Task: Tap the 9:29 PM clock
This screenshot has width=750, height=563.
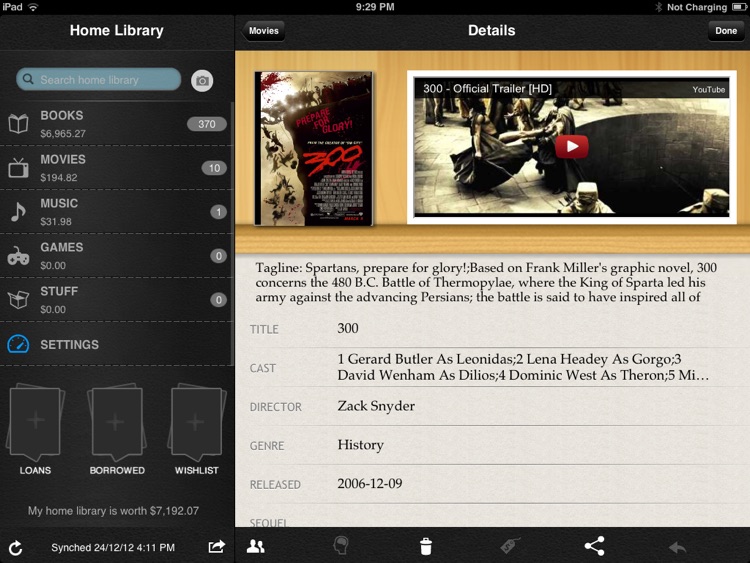Action: [x=375, y=7]
